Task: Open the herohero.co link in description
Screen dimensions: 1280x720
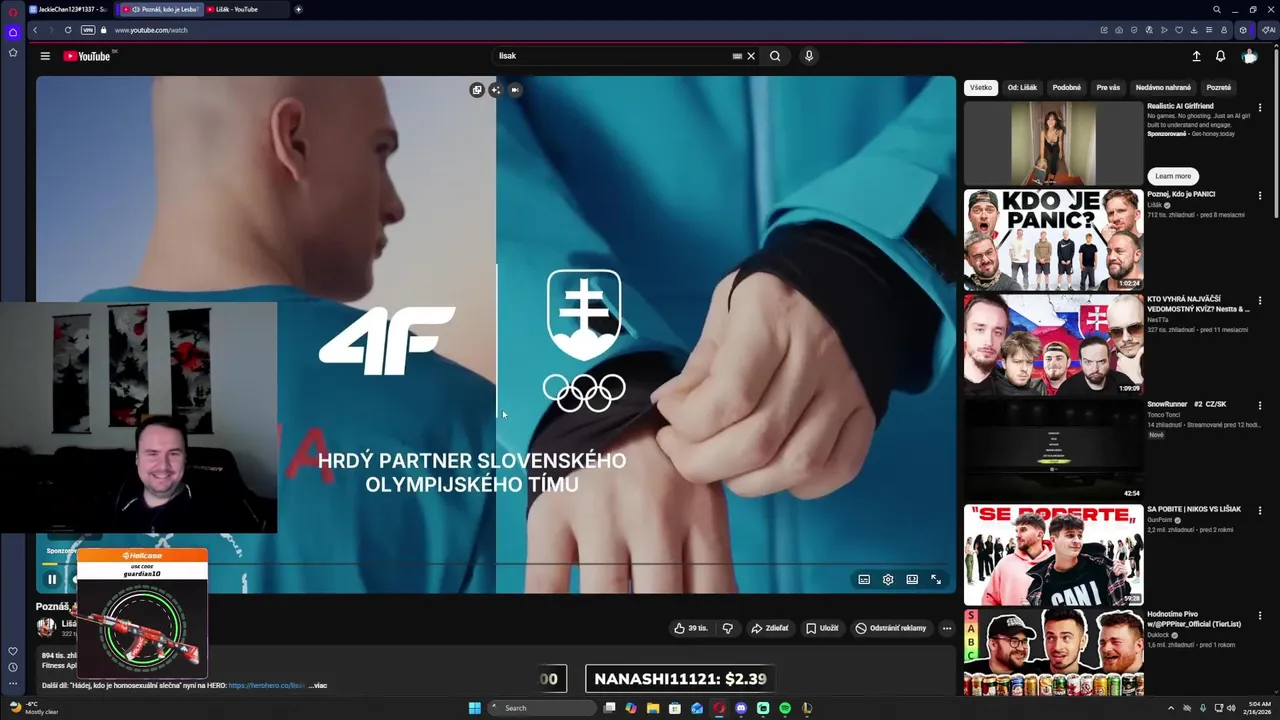Action: click(266, 685)
